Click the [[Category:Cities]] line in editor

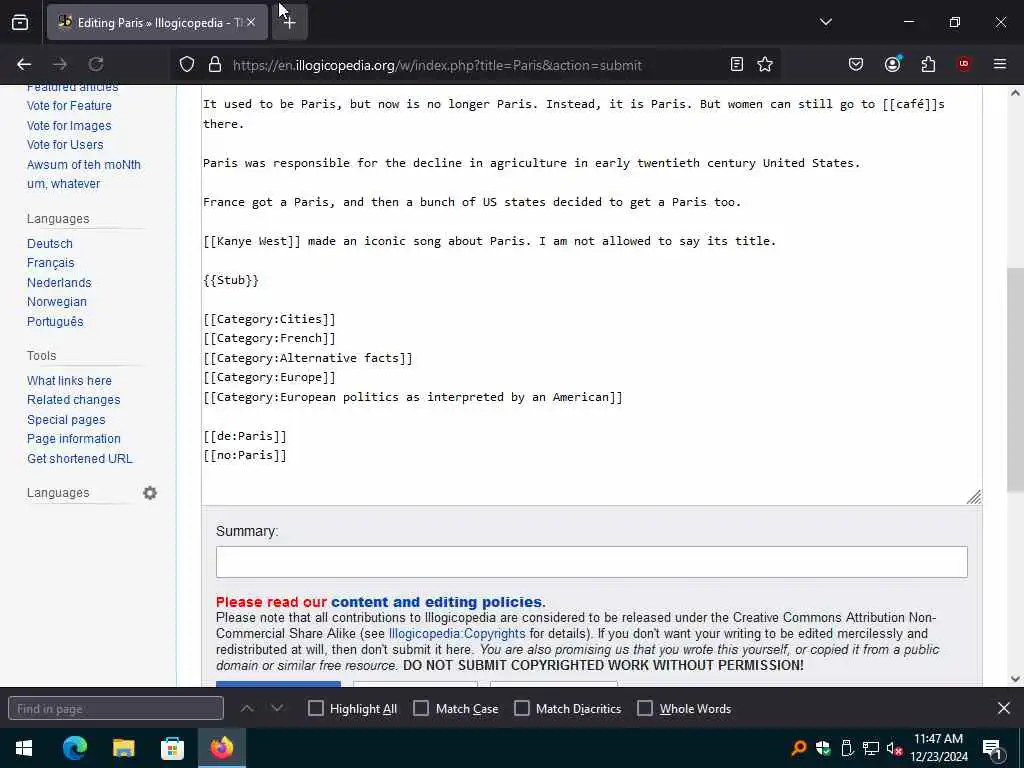269,319
